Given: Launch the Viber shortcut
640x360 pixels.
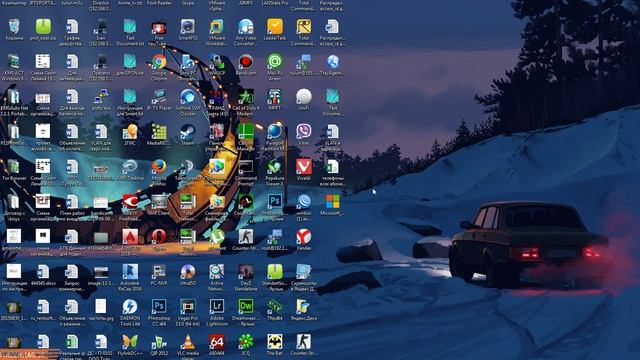Looking at the screenshot, I should coord(304,132).
